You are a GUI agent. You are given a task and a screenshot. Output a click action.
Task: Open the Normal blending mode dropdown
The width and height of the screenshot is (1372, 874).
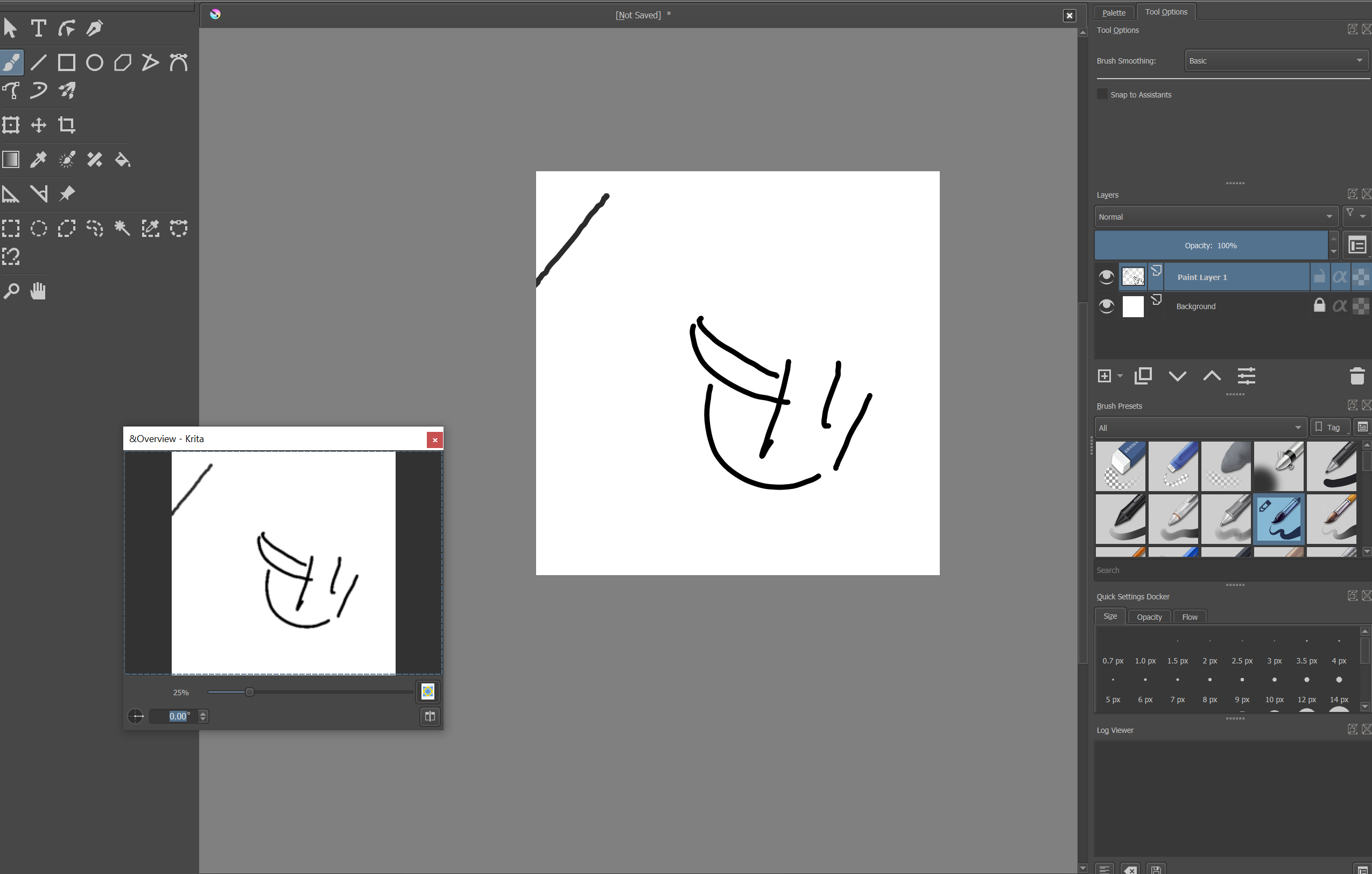[x=1215, y=217]
